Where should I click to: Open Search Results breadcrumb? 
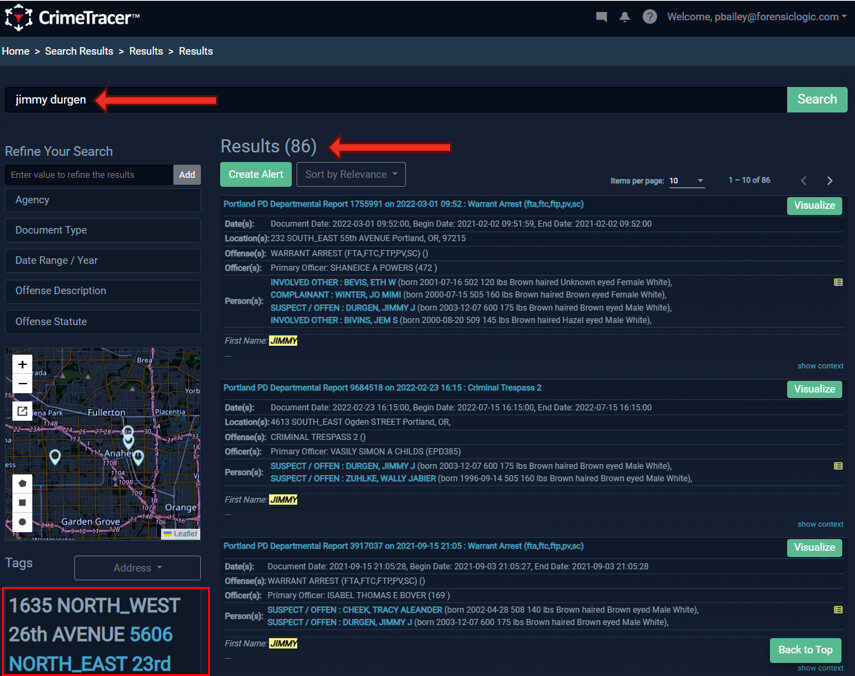[x=79, y=51]
